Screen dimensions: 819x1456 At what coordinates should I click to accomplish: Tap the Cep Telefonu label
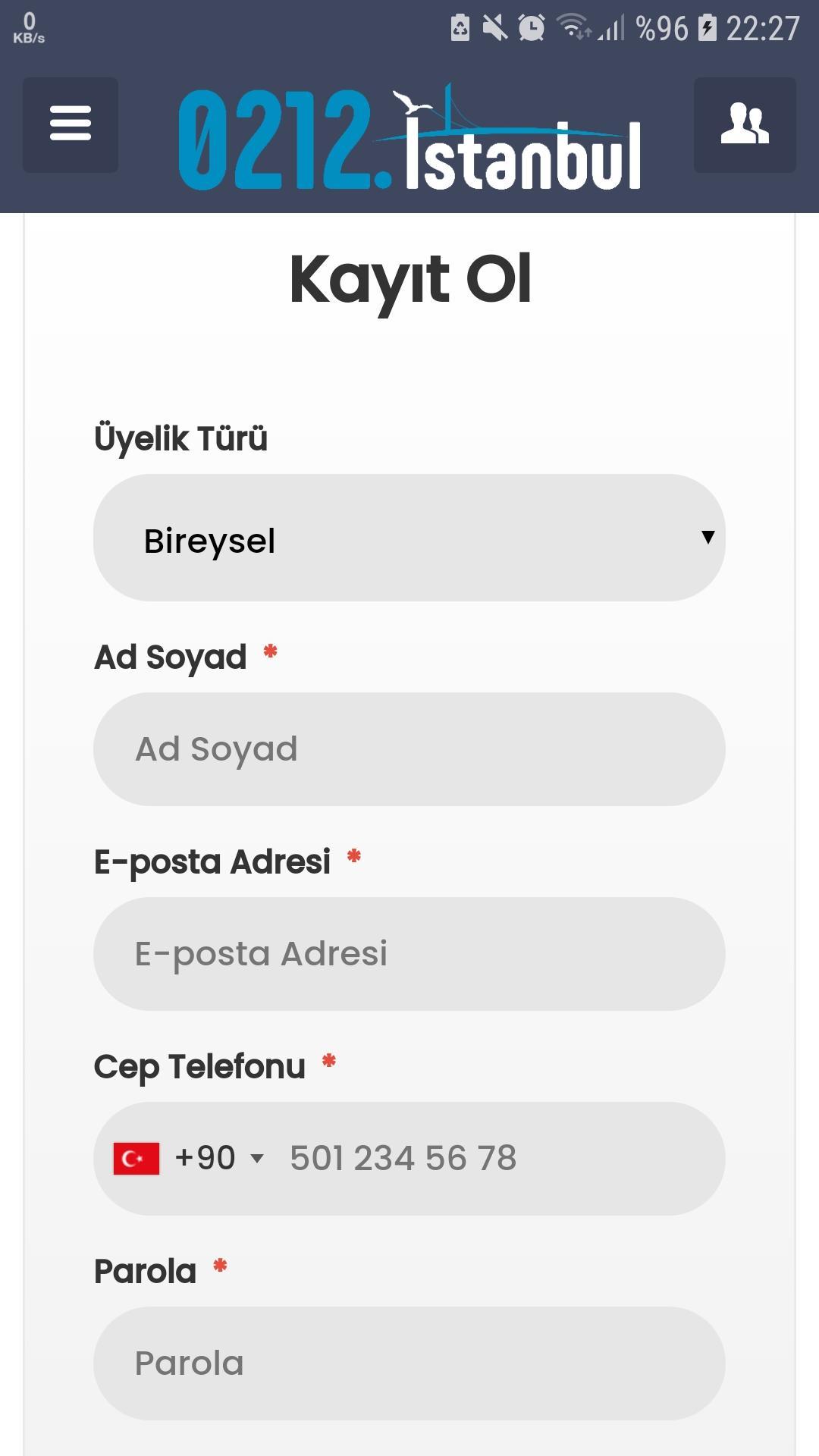[199, 1067]
